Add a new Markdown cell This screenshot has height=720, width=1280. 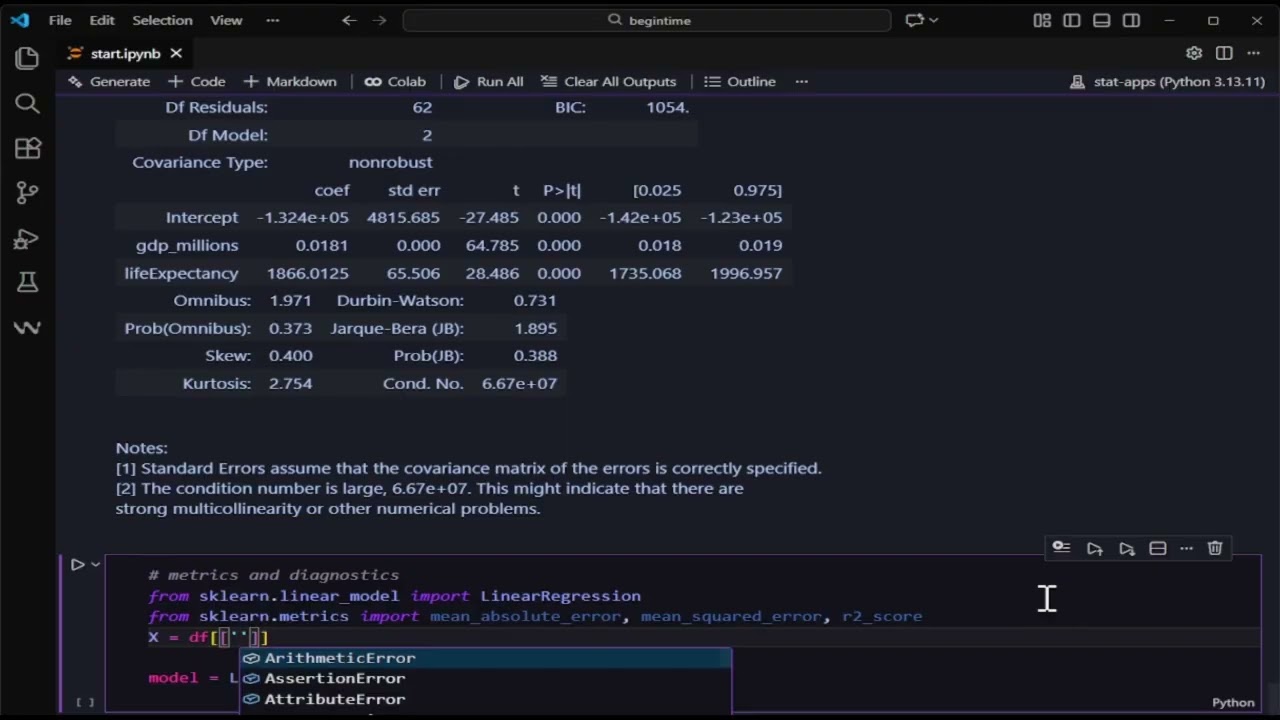tap(290, 81)
